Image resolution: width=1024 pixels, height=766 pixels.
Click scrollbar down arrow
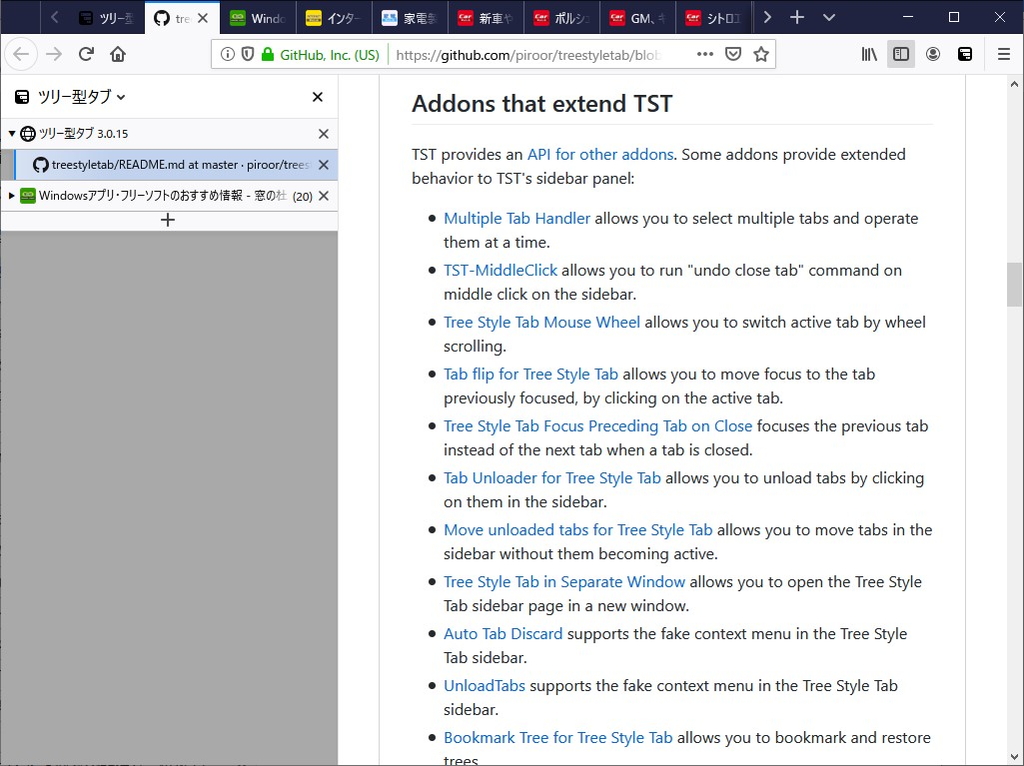tap(1014, 758)
